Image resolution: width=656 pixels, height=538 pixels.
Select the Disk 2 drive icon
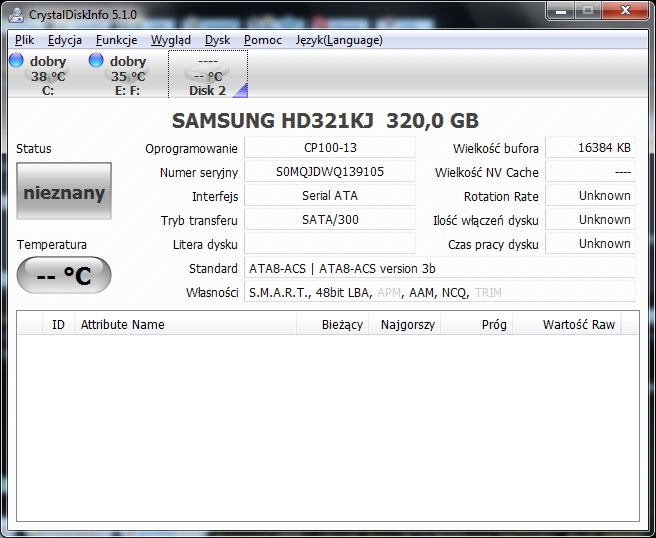[x=208, y=74]
